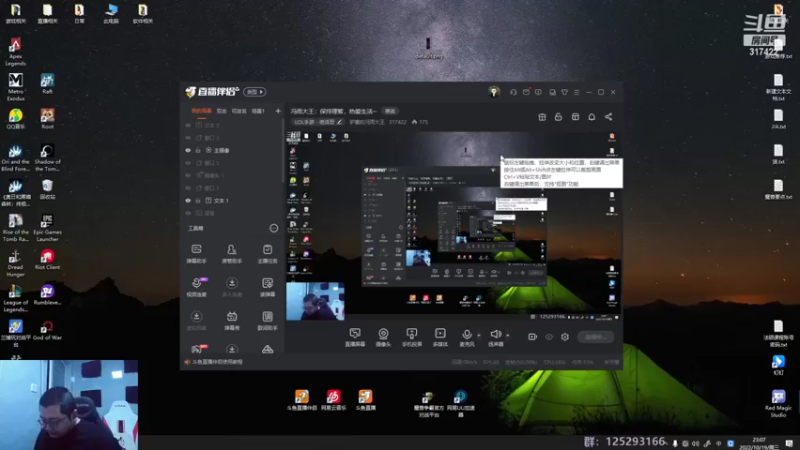Viewport: 800px width, 450px height.
Task: Click the webcam overlay in the preview
Action: 315,301
